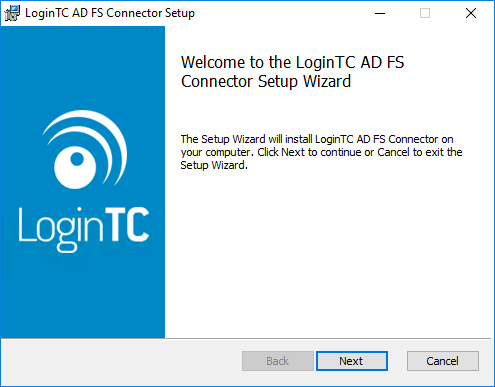Click the 'Connector Setup Wizard' heading line

[266, 82]
